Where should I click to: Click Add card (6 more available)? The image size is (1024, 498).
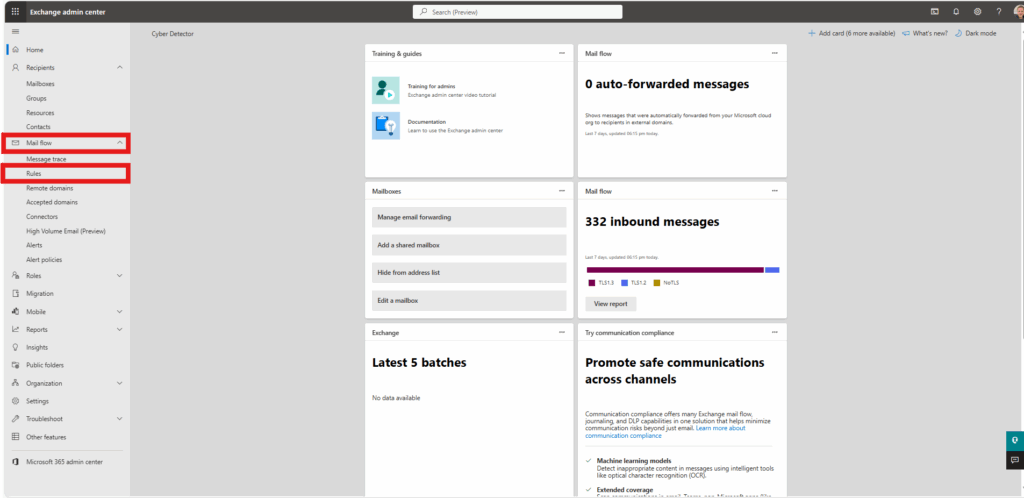(852, 33)
